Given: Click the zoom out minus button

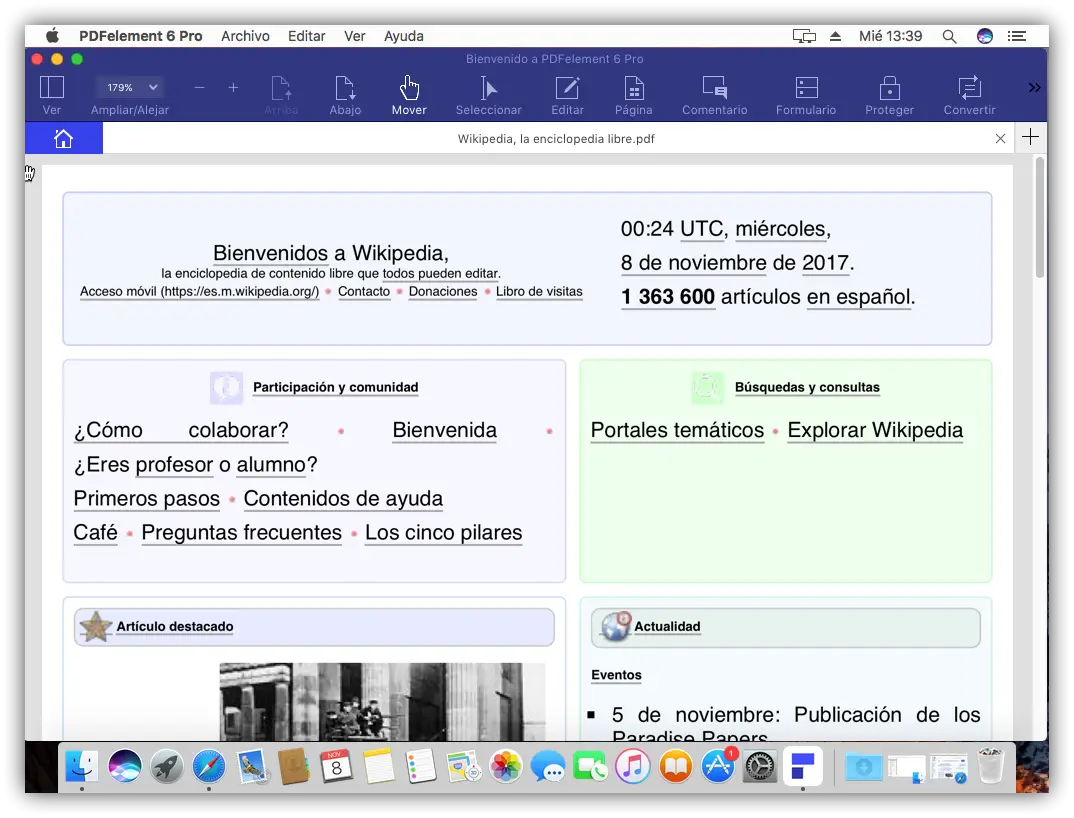Looking at the screenshot, I should click(199, 88).
